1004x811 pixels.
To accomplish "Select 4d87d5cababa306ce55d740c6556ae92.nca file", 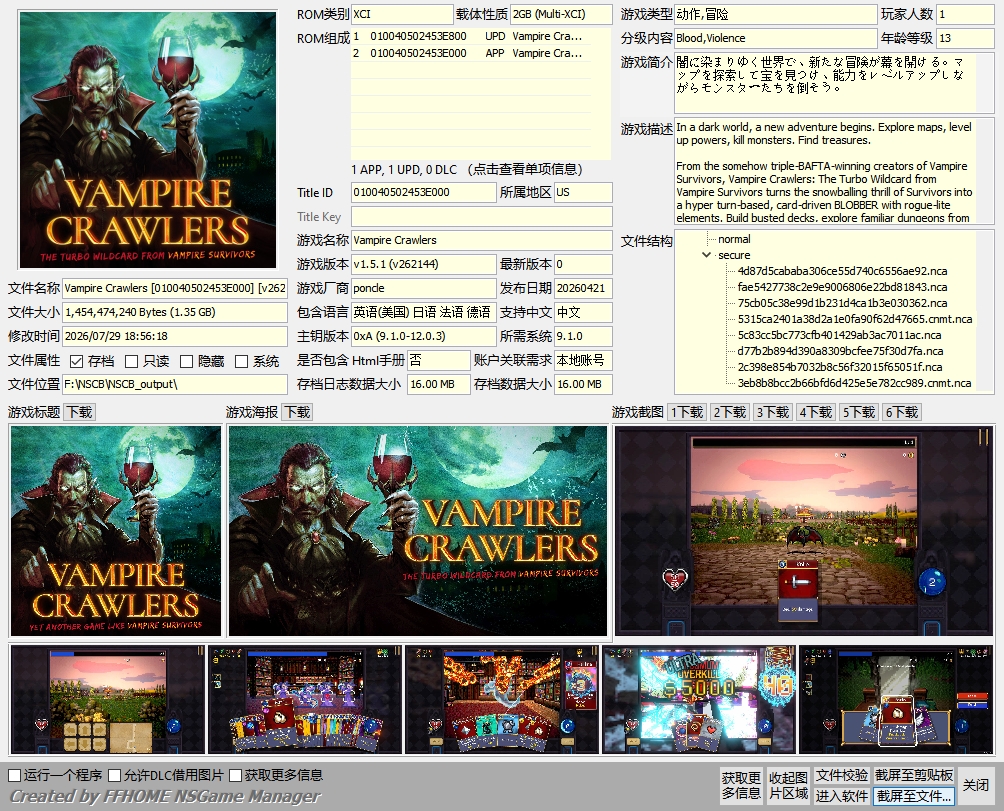I will (x=842, y=271).
